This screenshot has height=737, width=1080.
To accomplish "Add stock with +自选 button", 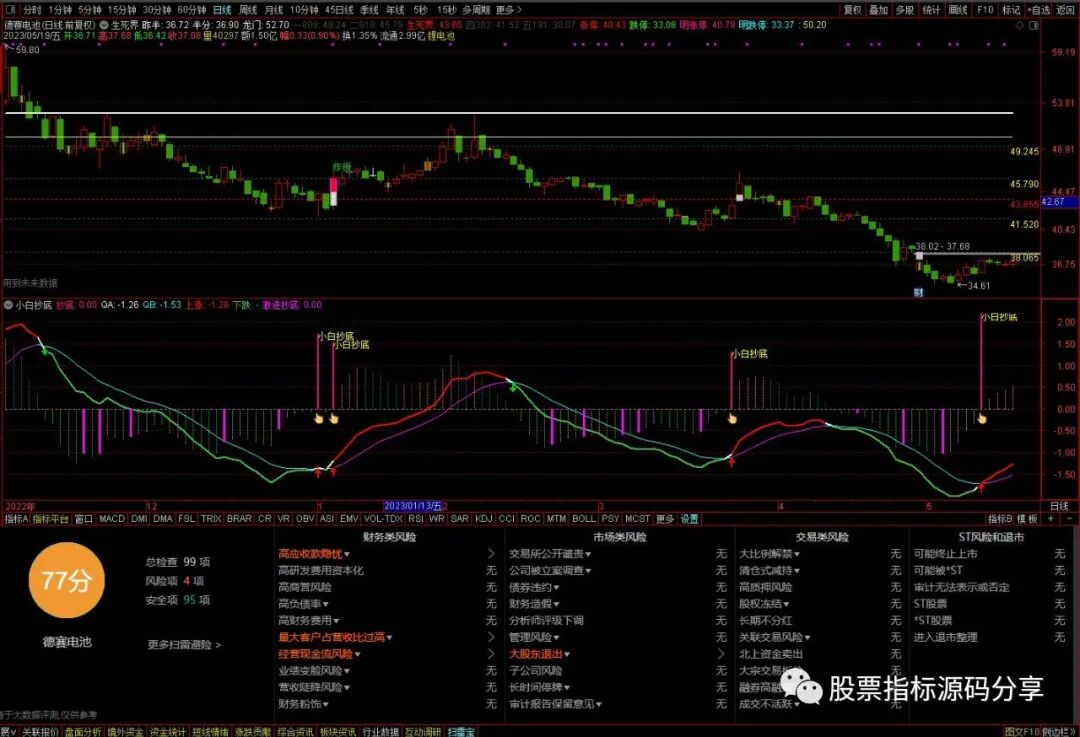I will [x=1038, y=10].
